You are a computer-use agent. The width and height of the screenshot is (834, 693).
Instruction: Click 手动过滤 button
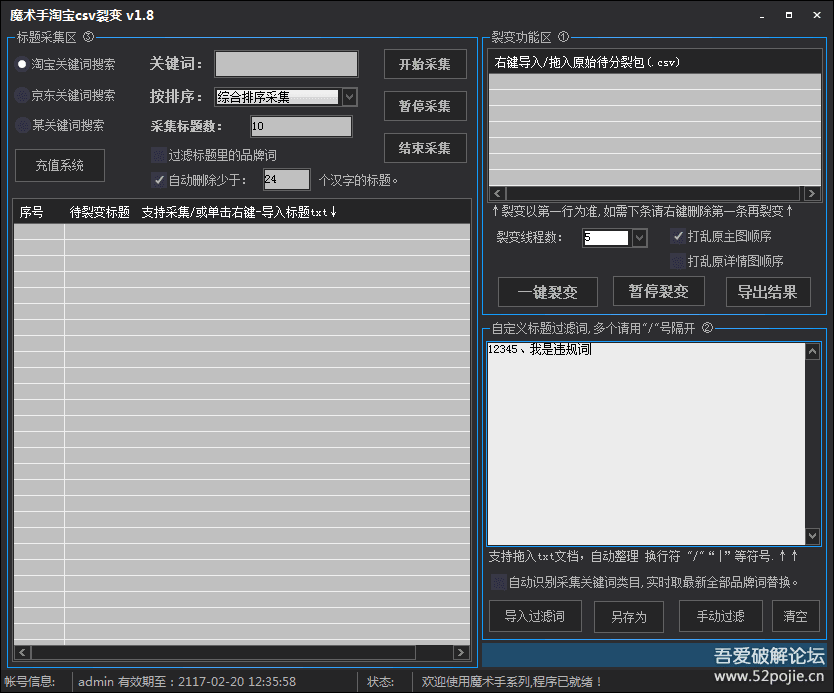tap(721, 616)
